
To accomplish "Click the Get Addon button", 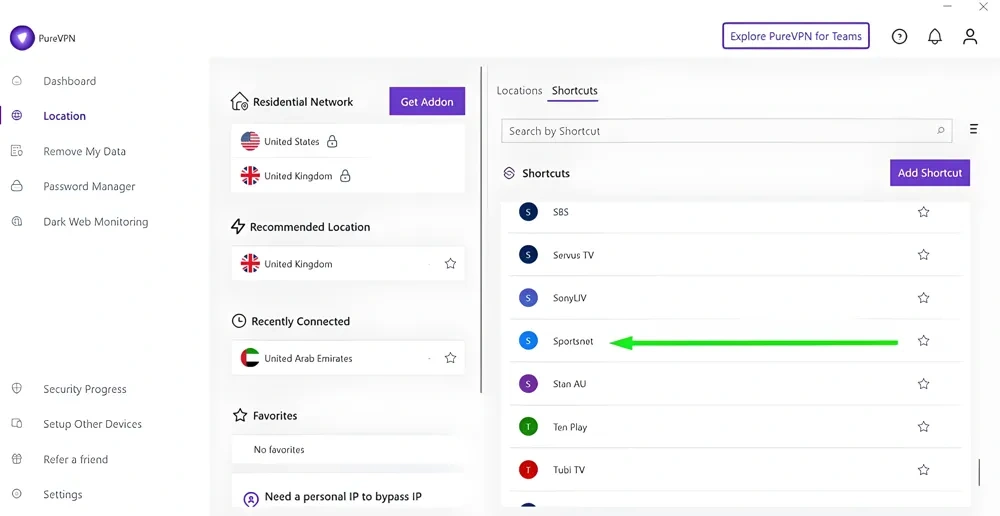I will (427, 101).
